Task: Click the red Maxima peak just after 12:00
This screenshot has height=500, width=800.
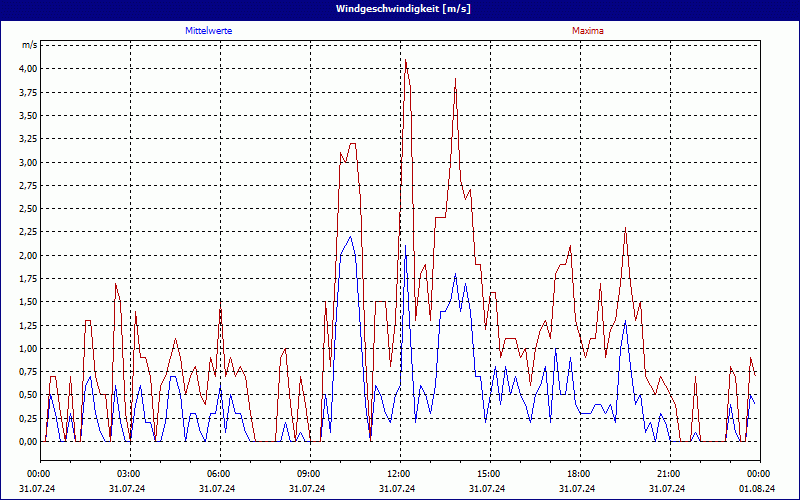Action: click(406, 60)
